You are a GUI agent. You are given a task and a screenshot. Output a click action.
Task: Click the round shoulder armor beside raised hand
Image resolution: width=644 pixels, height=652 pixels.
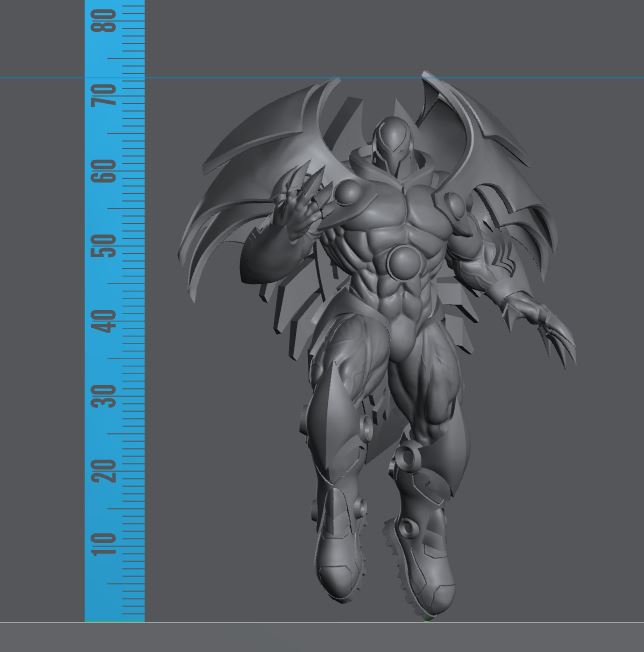(354, 197)
